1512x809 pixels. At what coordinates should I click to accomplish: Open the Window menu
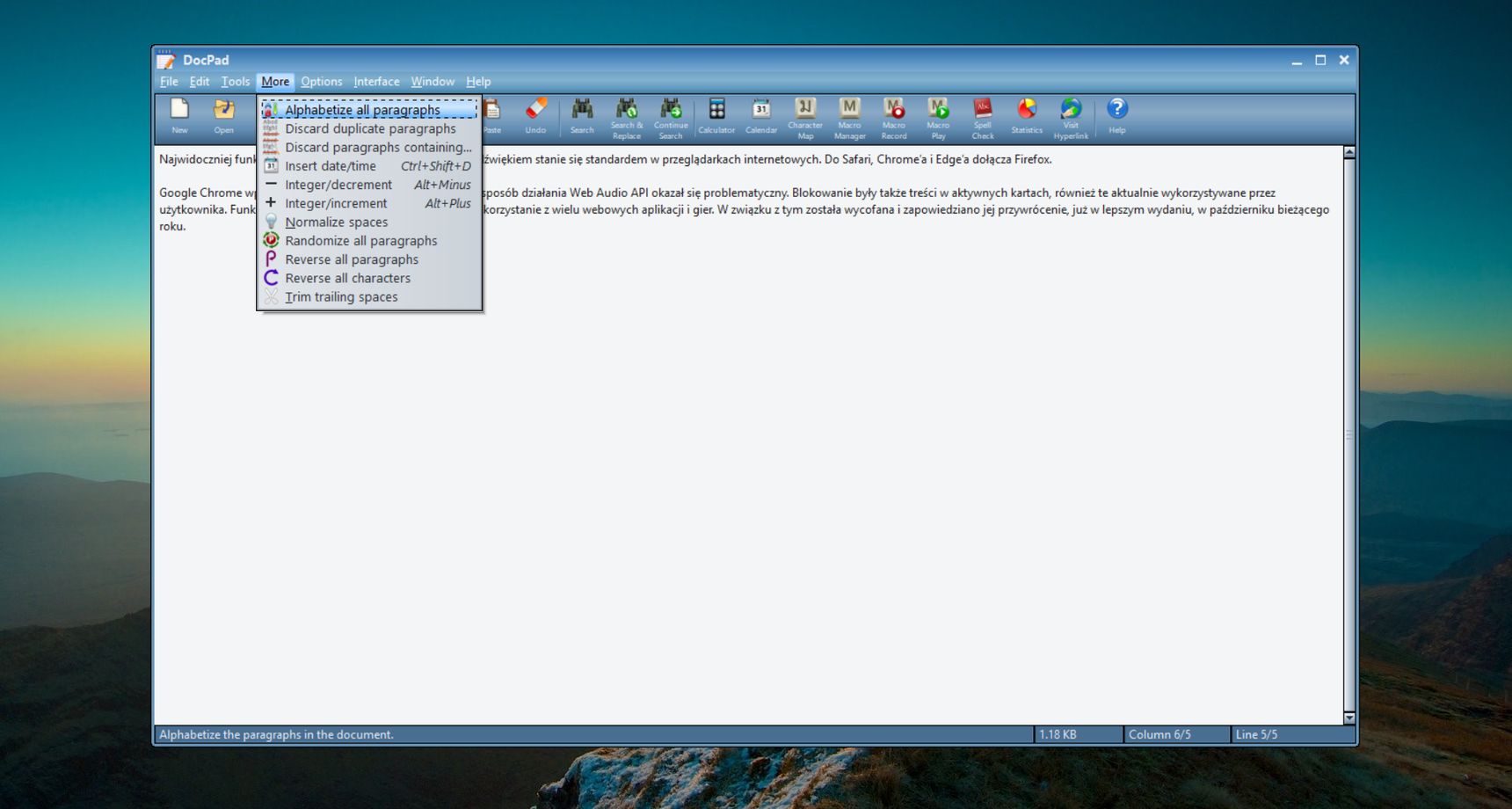tap(433, 81)
